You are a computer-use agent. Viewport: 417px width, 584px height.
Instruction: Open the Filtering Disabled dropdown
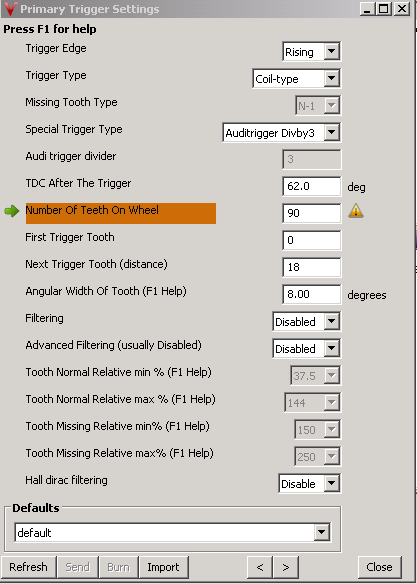coord(306,321)
